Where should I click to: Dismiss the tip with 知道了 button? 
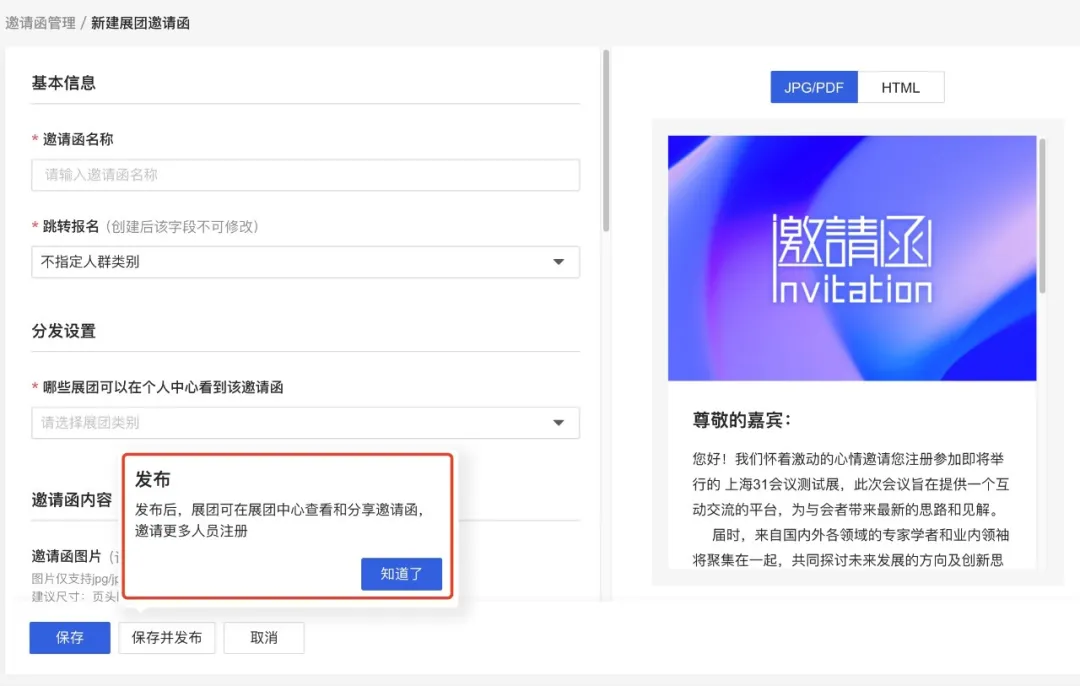click(401, 574)
